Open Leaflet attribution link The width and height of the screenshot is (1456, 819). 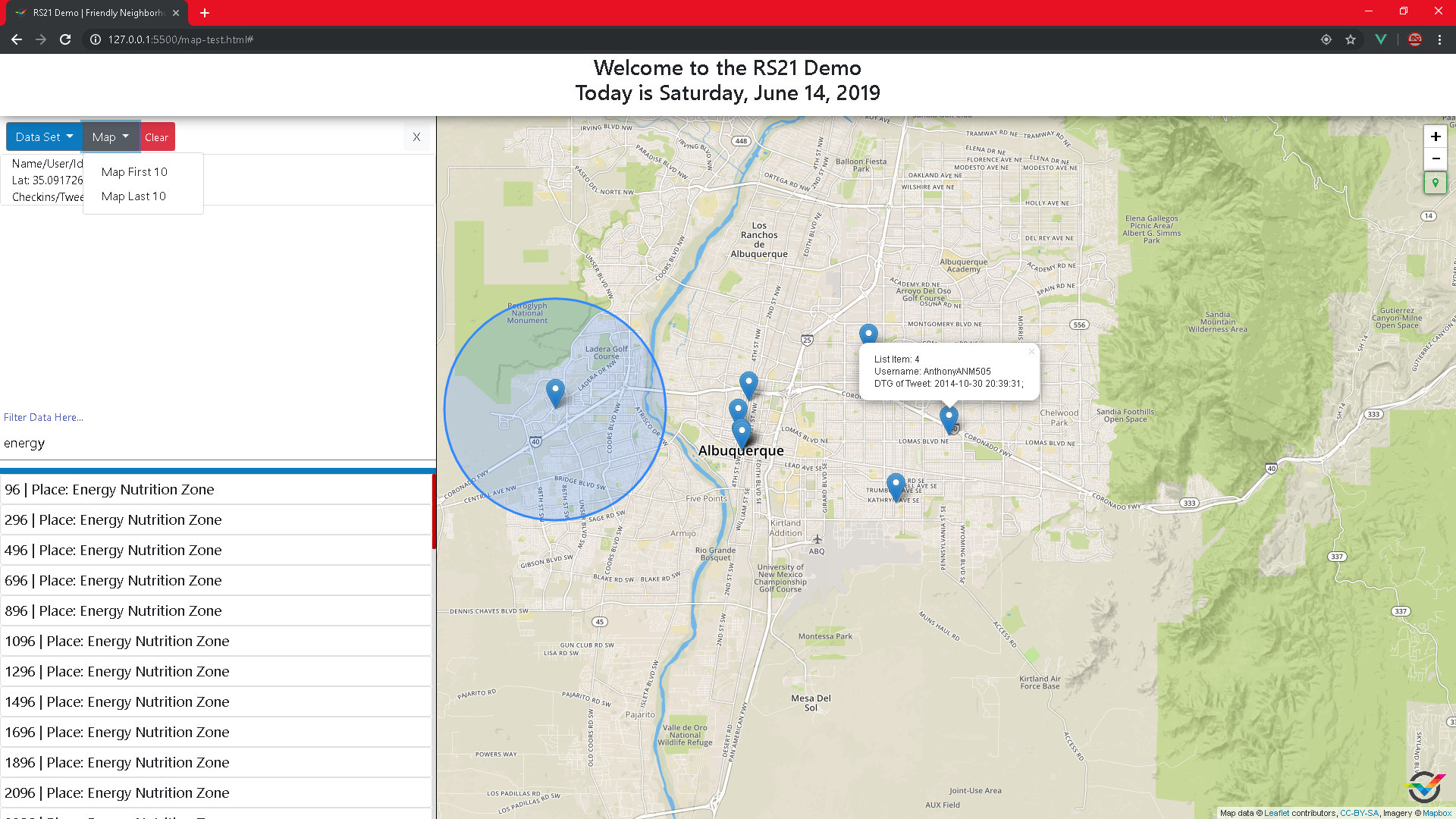(1276, 813)
